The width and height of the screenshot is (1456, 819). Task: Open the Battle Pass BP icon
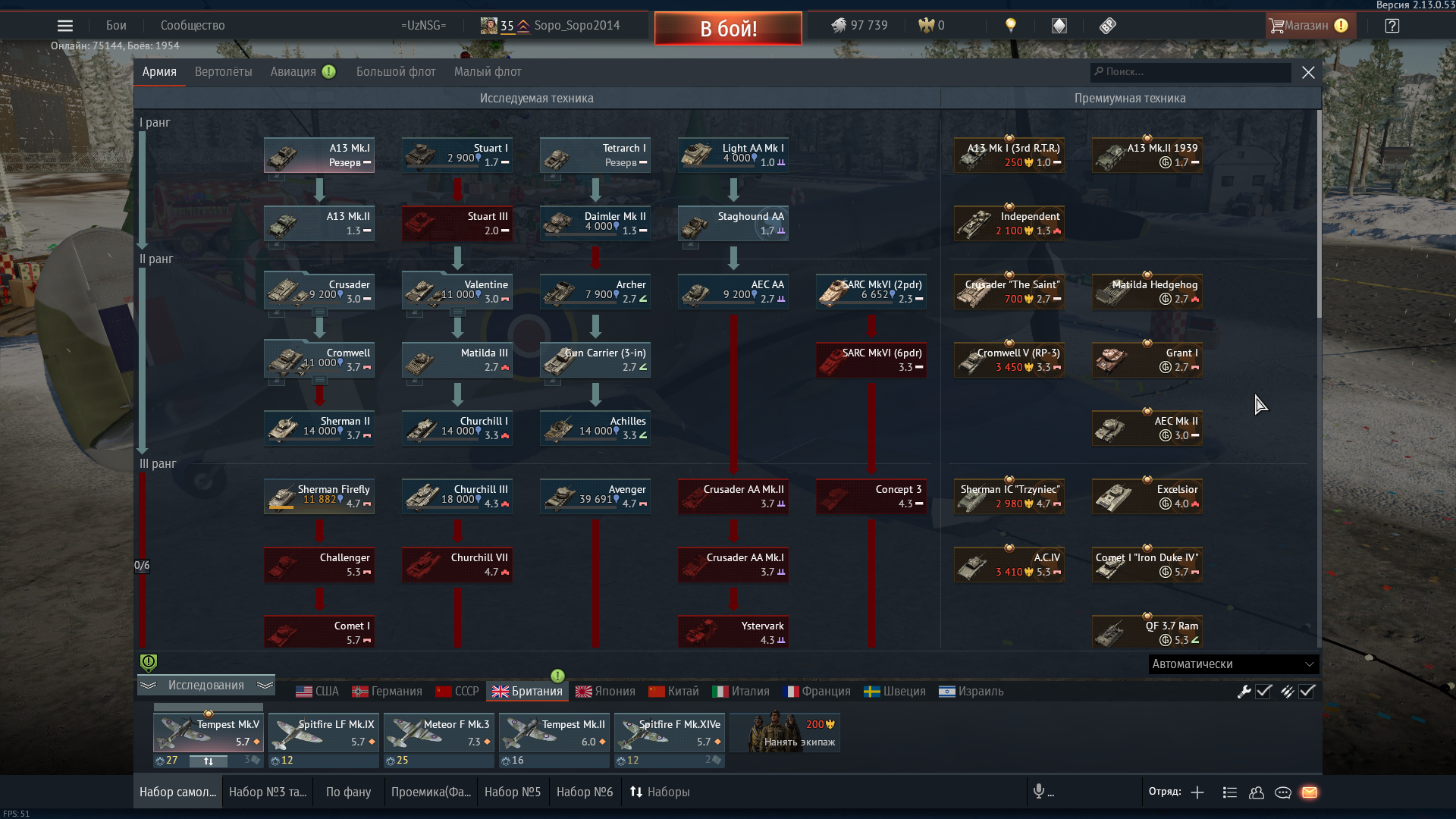point(1108,26)
